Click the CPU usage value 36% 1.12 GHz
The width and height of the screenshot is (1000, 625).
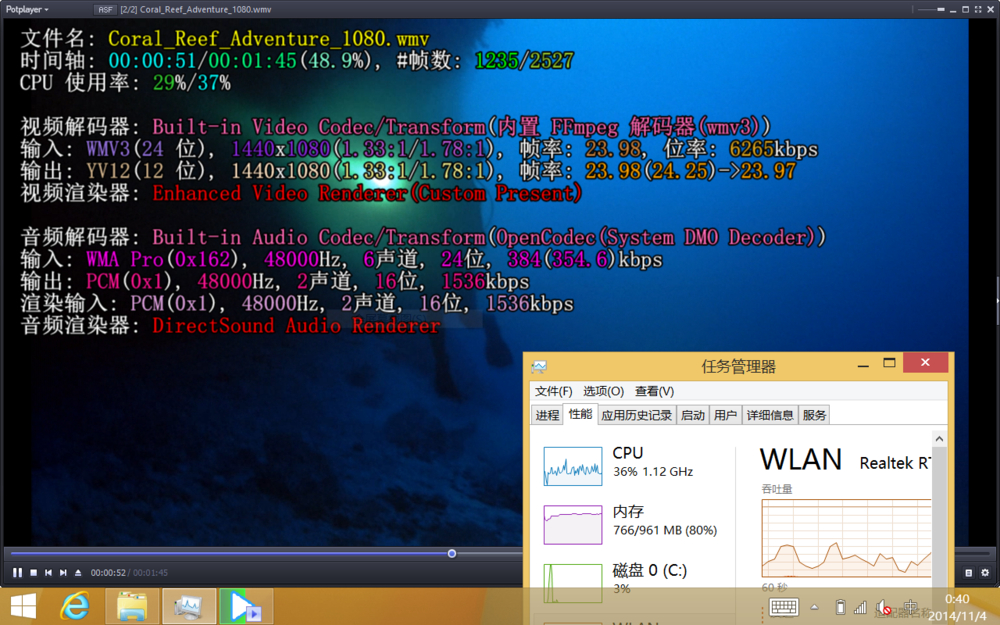[652, 472]
